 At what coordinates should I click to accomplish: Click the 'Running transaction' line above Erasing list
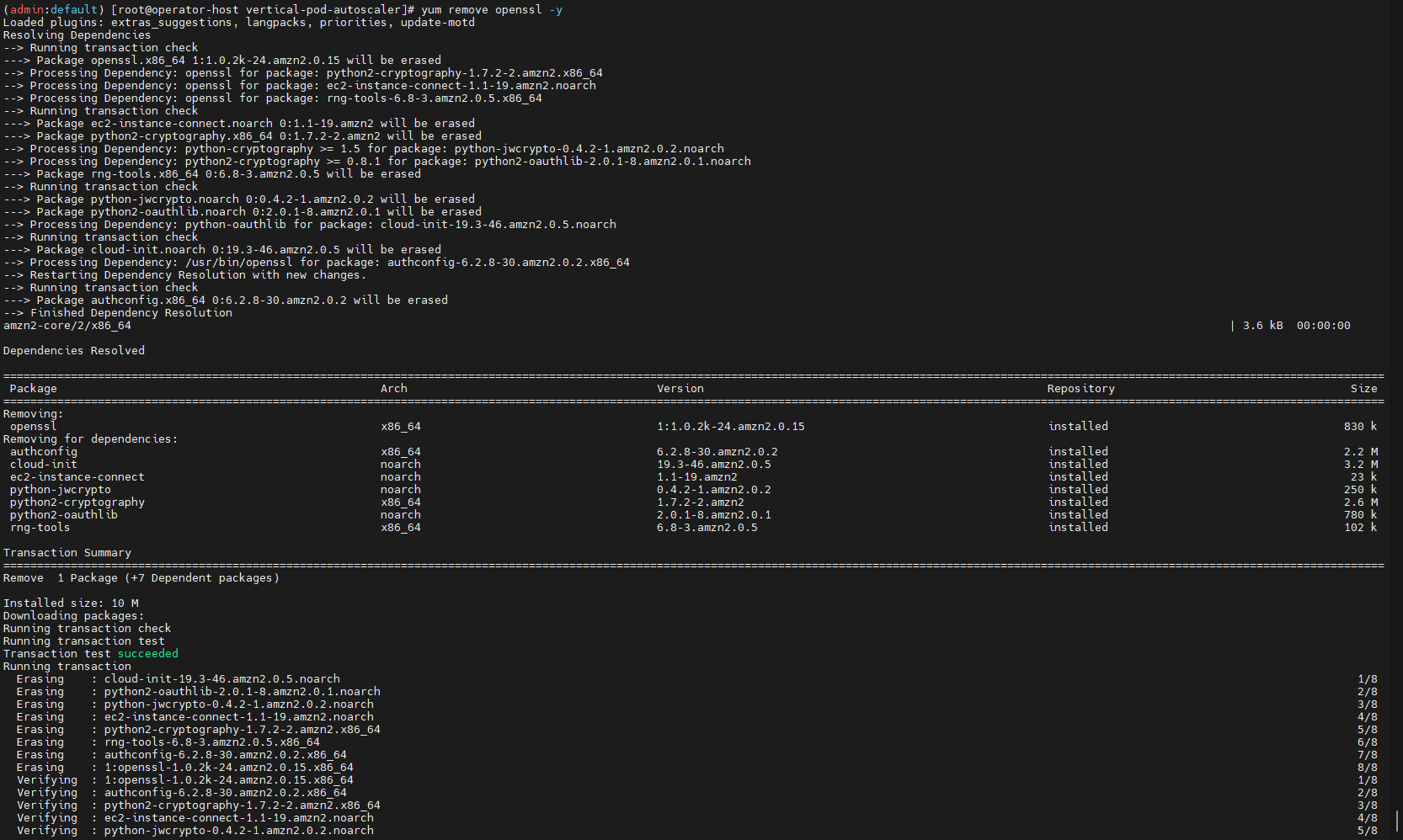pyautogui.click(x=67, y=667)
